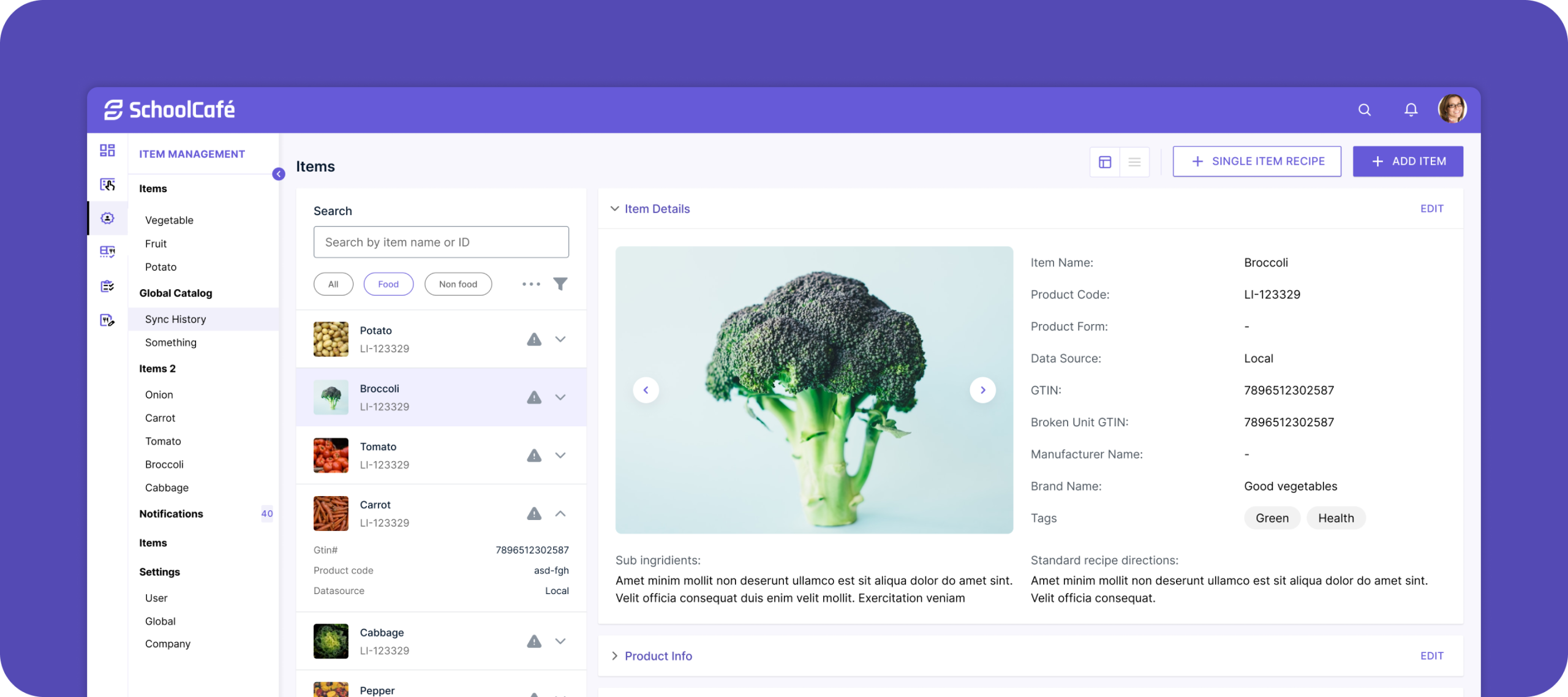Screen dimensions: 1568x697
Task: Show next broccoli image with right arrow
Action: (982, 390)
